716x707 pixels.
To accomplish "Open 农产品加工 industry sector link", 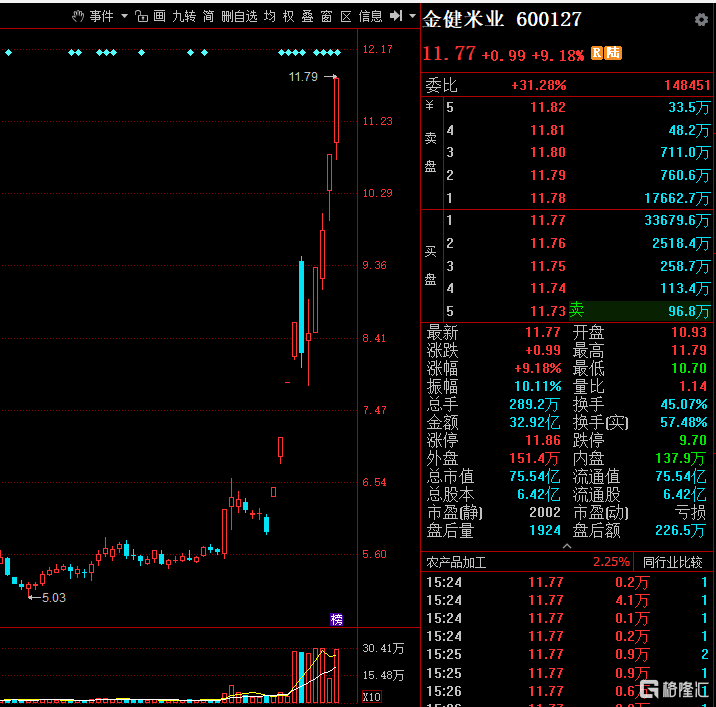I will (x=456, y=562).
